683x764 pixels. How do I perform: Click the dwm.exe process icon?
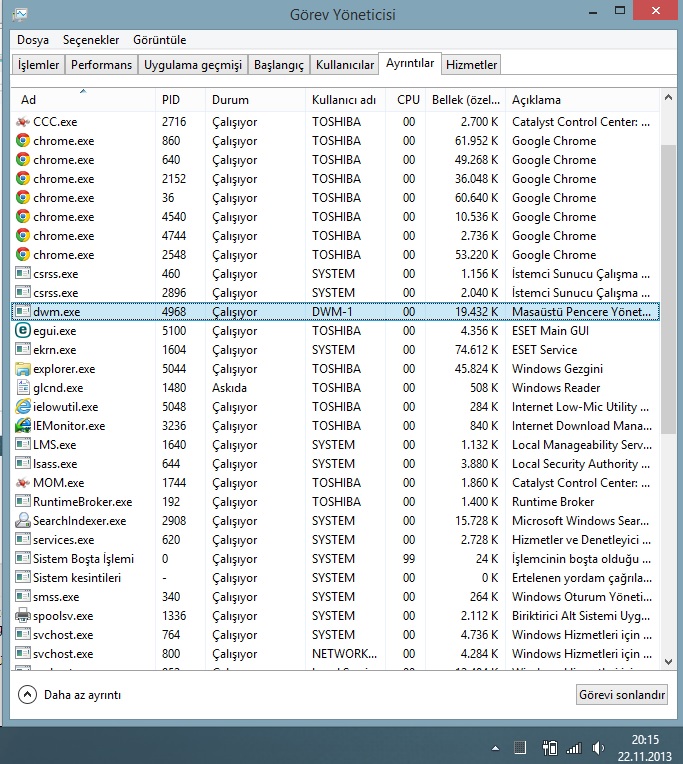click(23, 312)
